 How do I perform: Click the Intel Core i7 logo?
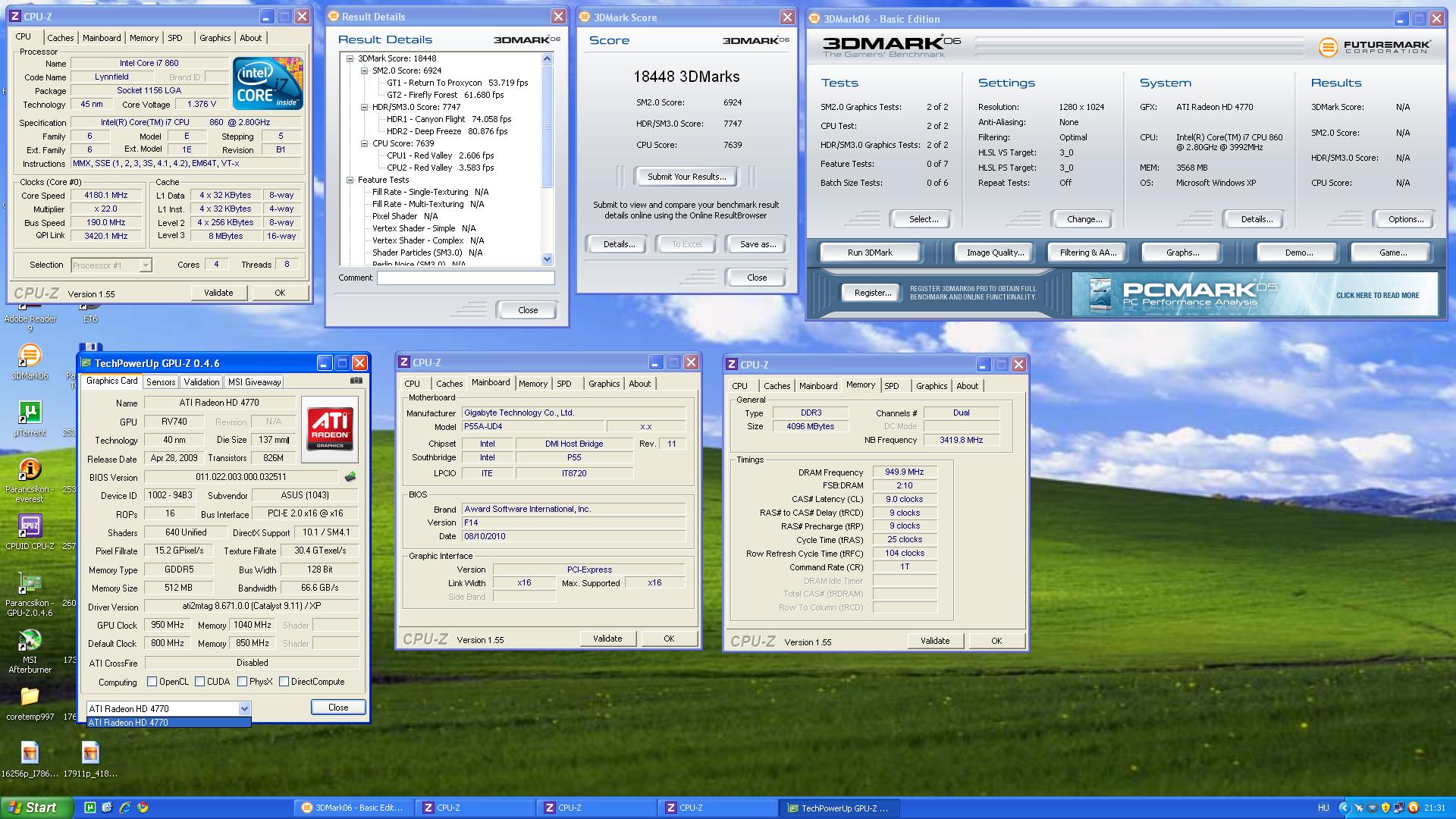[x=268, y=83]
